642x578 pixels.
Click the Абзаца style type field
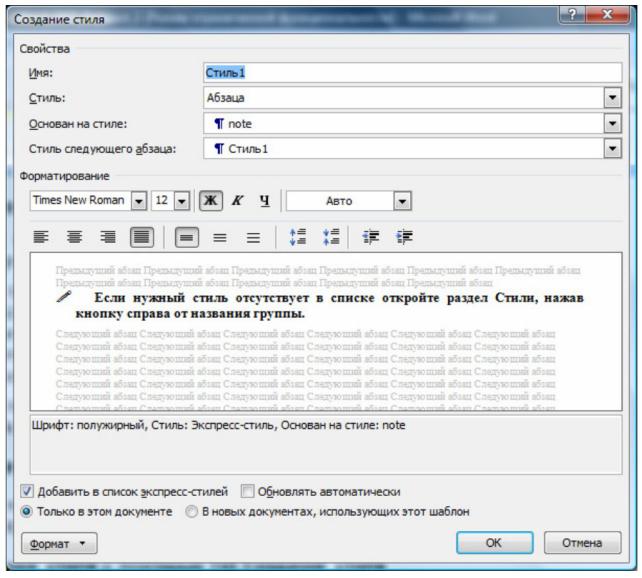[404, 98]
